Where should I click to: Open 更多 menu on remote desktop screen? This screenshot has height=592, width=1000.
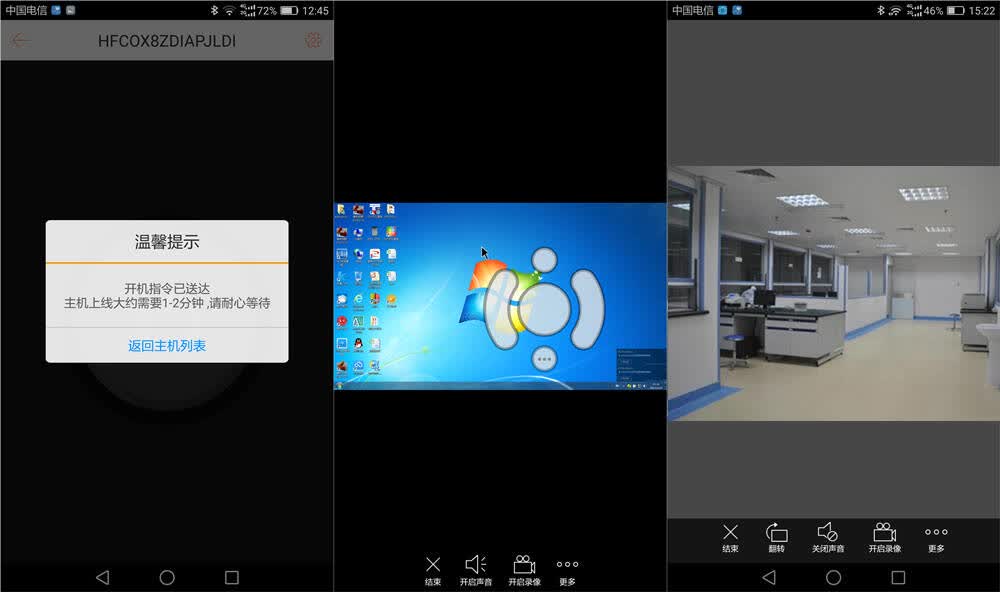[567, 572]
